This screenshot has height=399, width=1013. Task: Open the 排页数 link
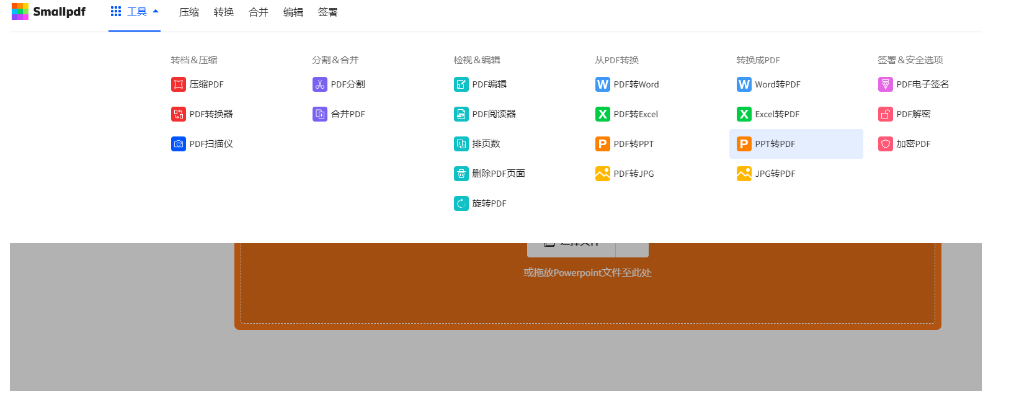[486, 144]
